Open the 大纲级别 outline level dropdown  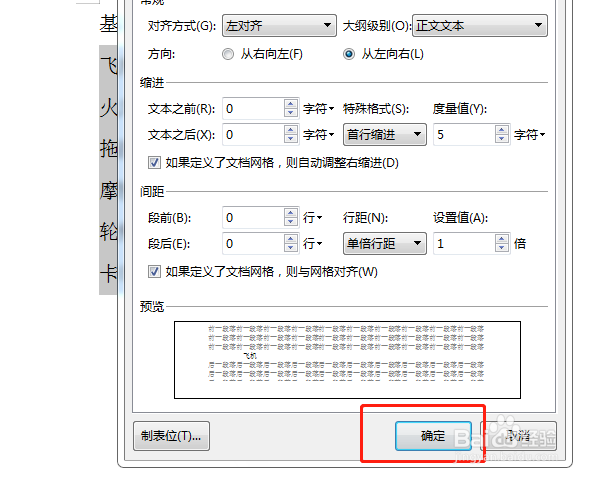click(x=480, y=26)
